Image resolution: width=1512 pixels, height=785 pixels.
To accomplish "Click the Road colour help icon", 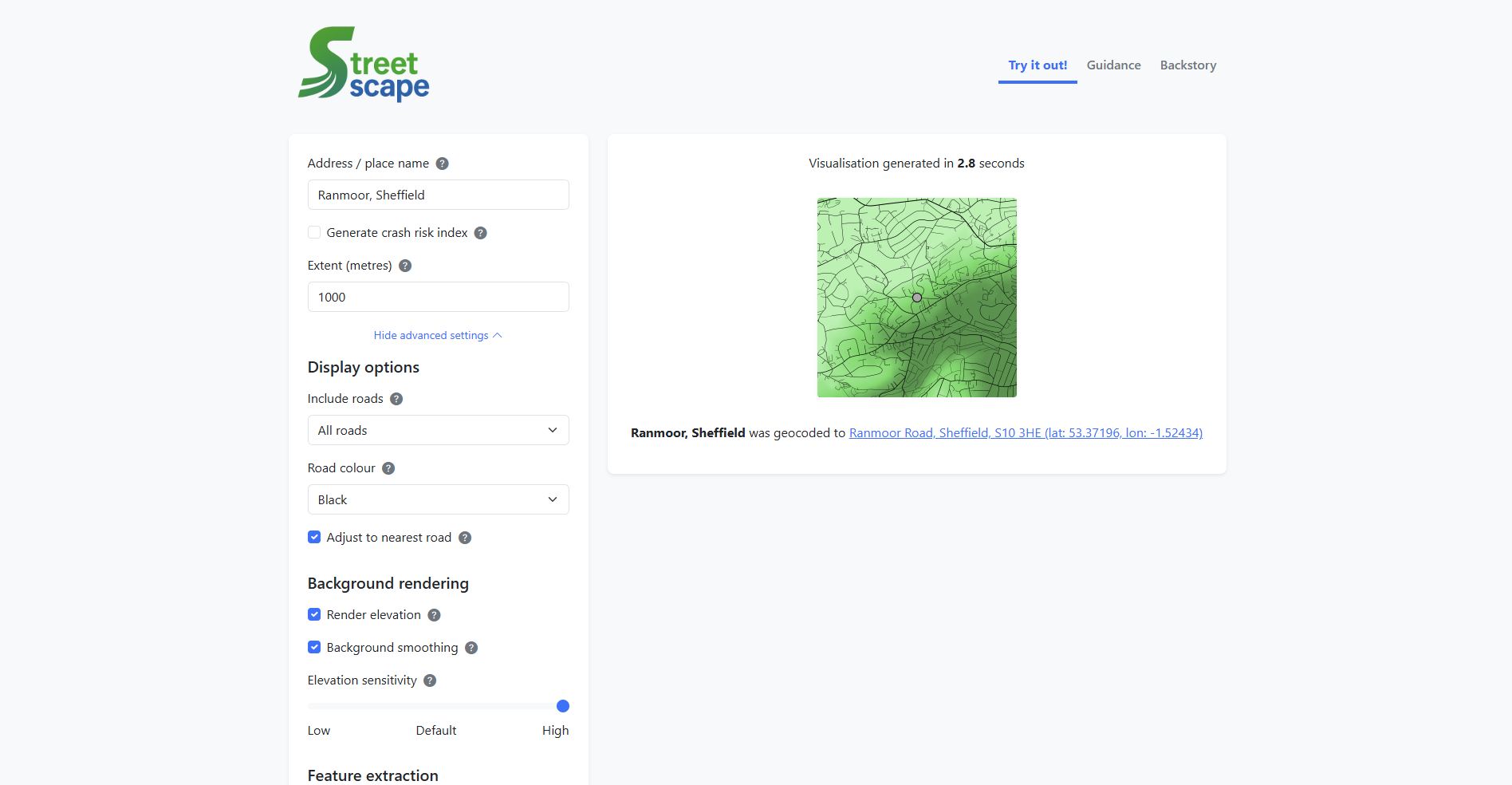I will coord(388,468).
